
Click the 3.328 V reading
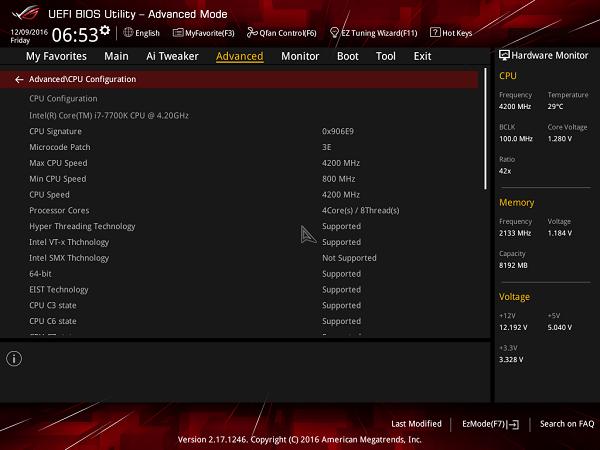tap(511, 360)
